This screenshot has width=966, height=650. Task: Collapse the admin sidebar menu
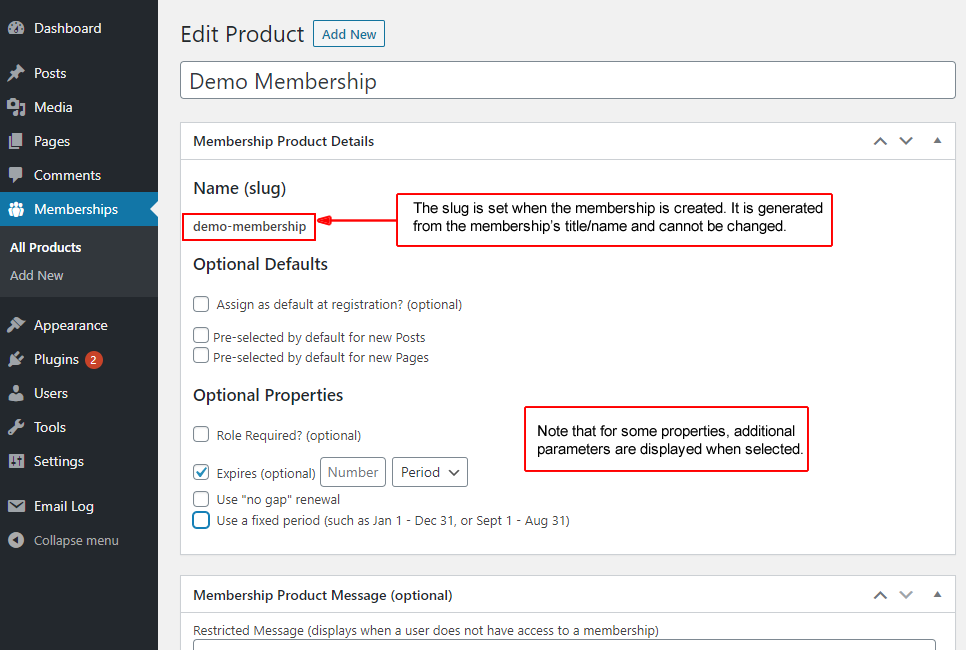tap(76, 540)
